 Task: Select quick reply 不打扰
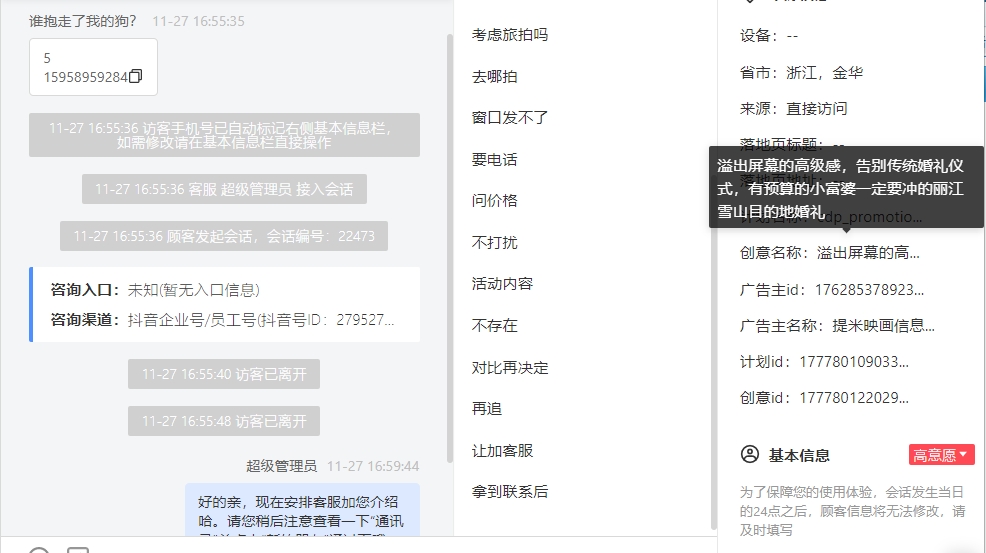(494, 242)
